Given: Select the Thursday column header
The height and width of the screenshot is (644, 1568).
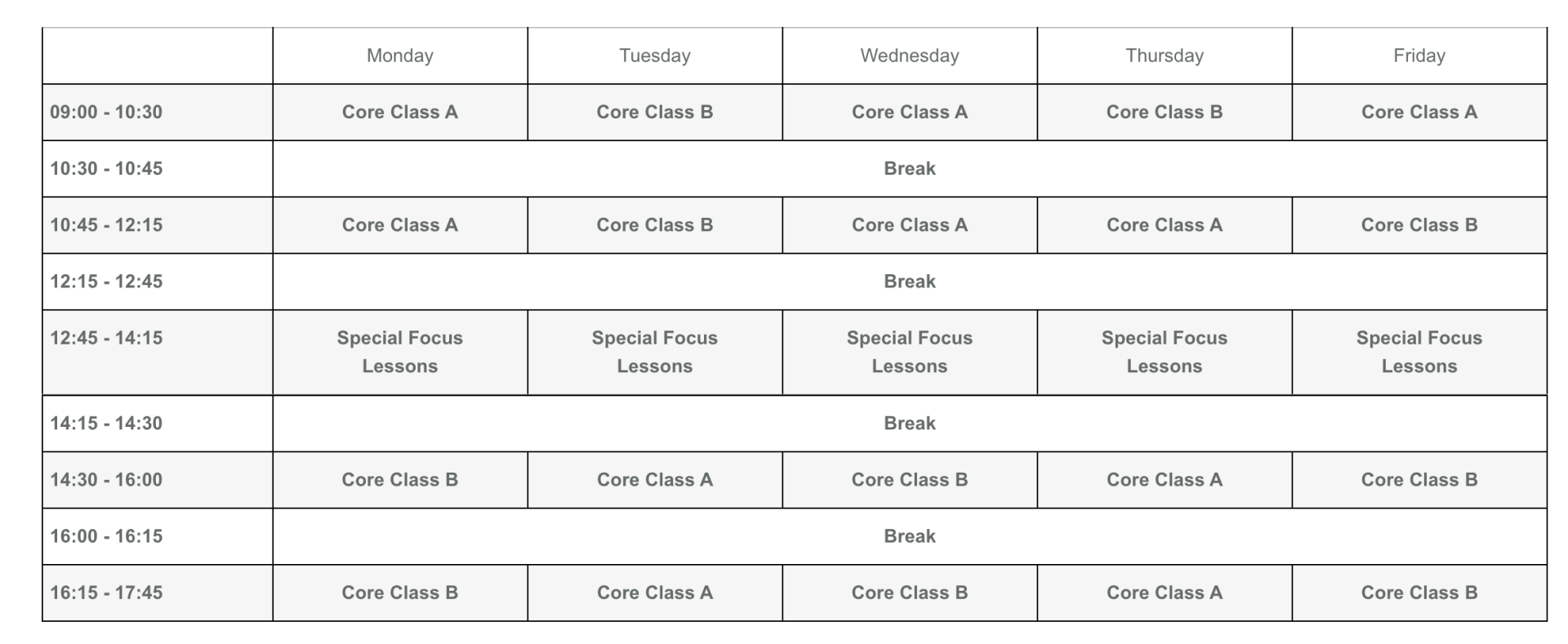Looking at the screenshot, I should [x=1165, y=56].
